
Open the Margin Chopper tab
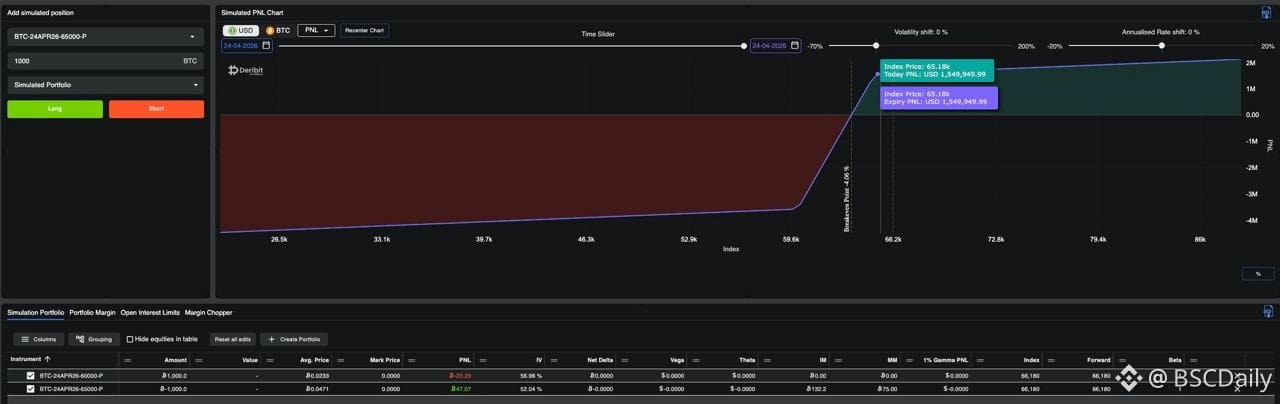208,313
